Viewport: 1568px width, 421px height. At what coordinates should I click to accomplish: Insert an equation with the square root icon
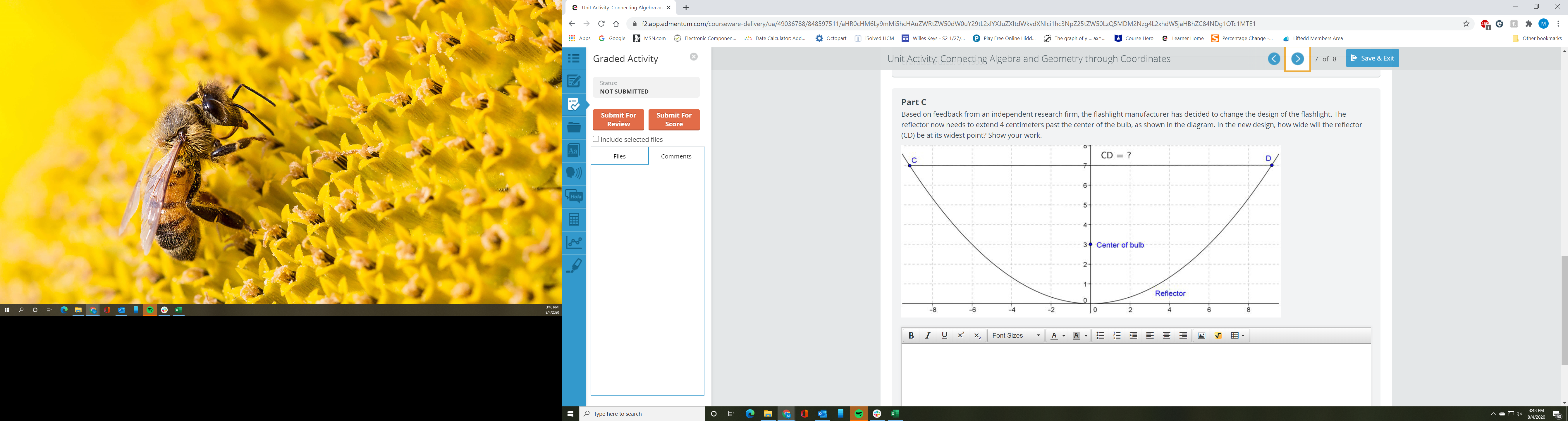[1218, 336]
